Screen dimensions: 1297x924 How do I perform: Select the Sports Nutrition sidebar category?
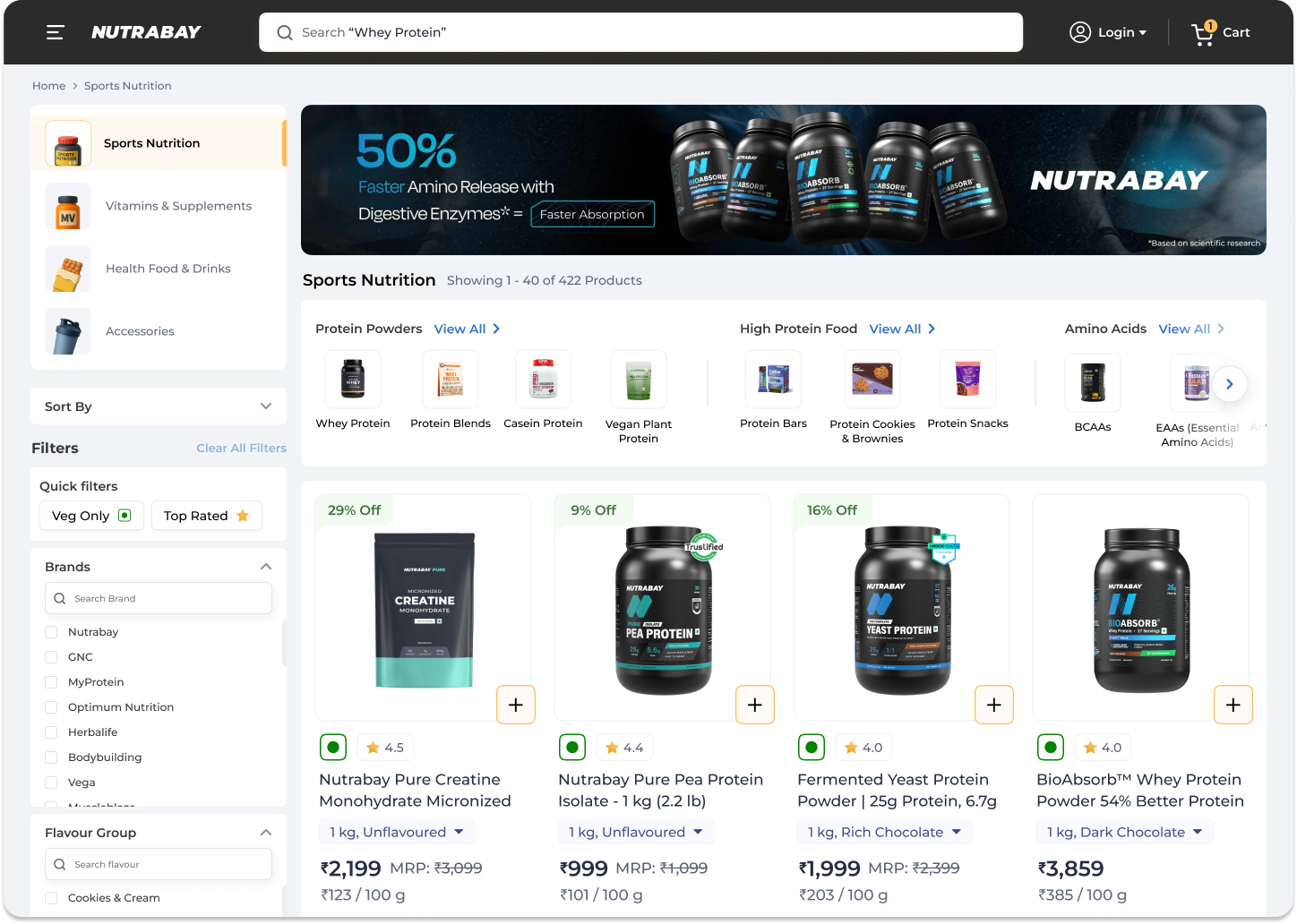point(159,143)
